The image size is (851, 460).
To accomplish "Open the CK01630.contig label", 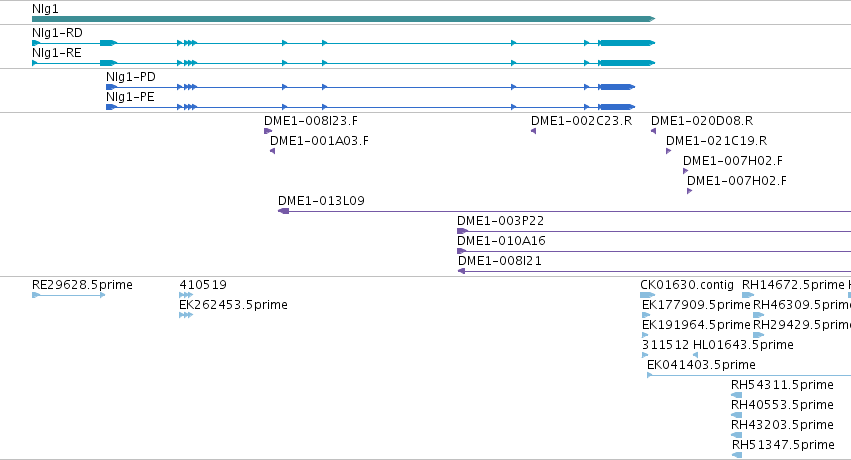I will coord(687,285).
